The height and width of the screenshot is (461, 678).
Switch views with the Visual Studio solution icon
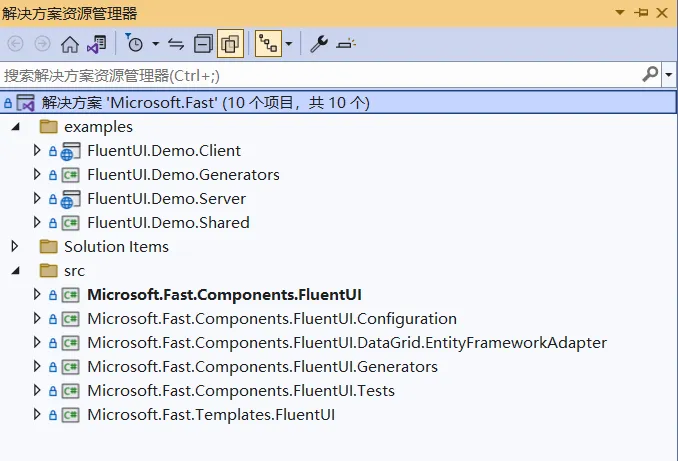[x=96, y=44]
